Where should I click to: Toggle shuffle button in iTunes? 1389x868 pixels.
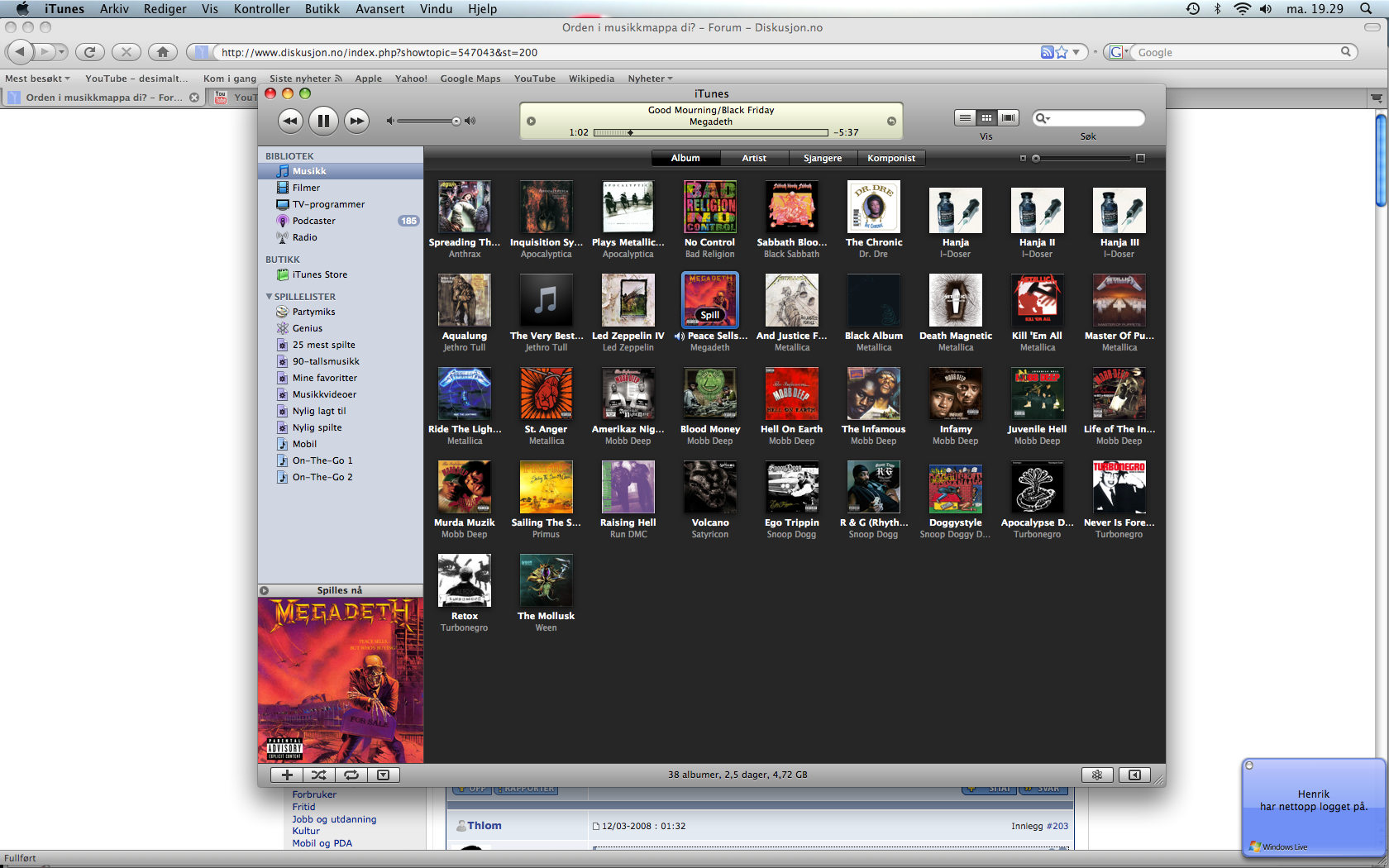319,775
